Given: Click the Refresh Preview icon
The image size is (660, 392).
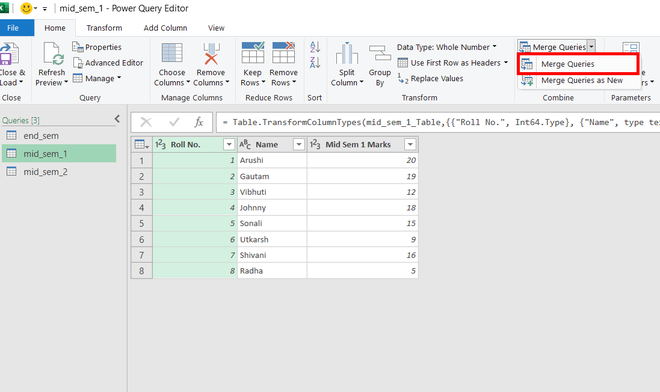Looking at the screenshot, I should 53,54.
